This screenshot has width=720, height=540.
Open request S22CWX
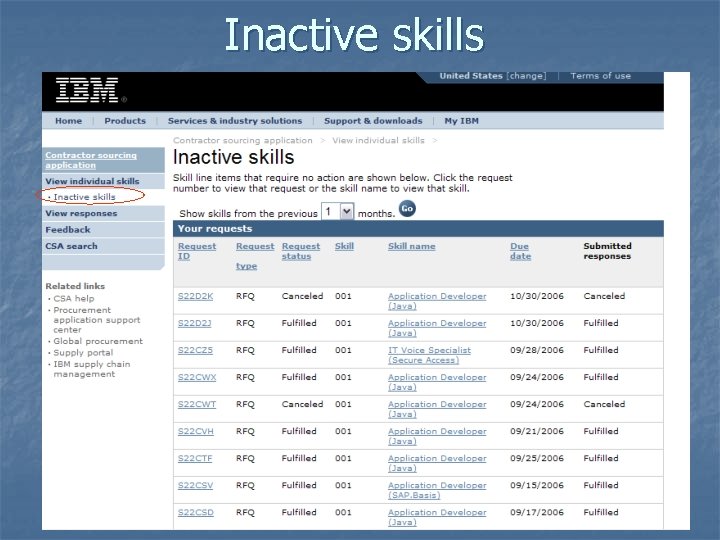point(197,377)
